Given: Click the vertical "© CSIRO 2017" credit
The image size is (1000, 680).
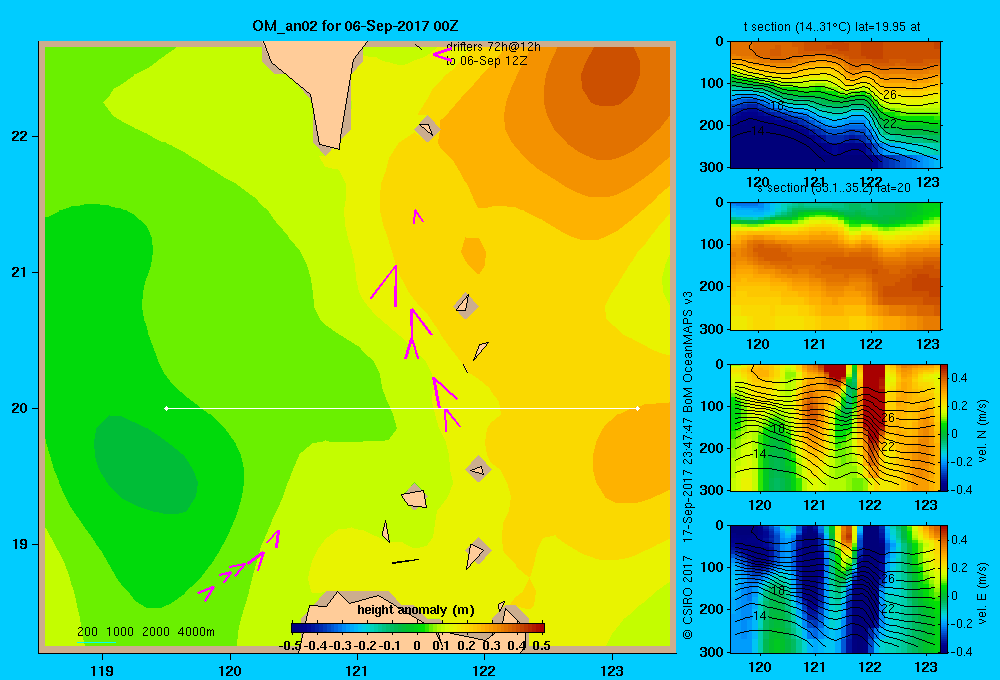Looking at the screenshot, I should (688, 597).
